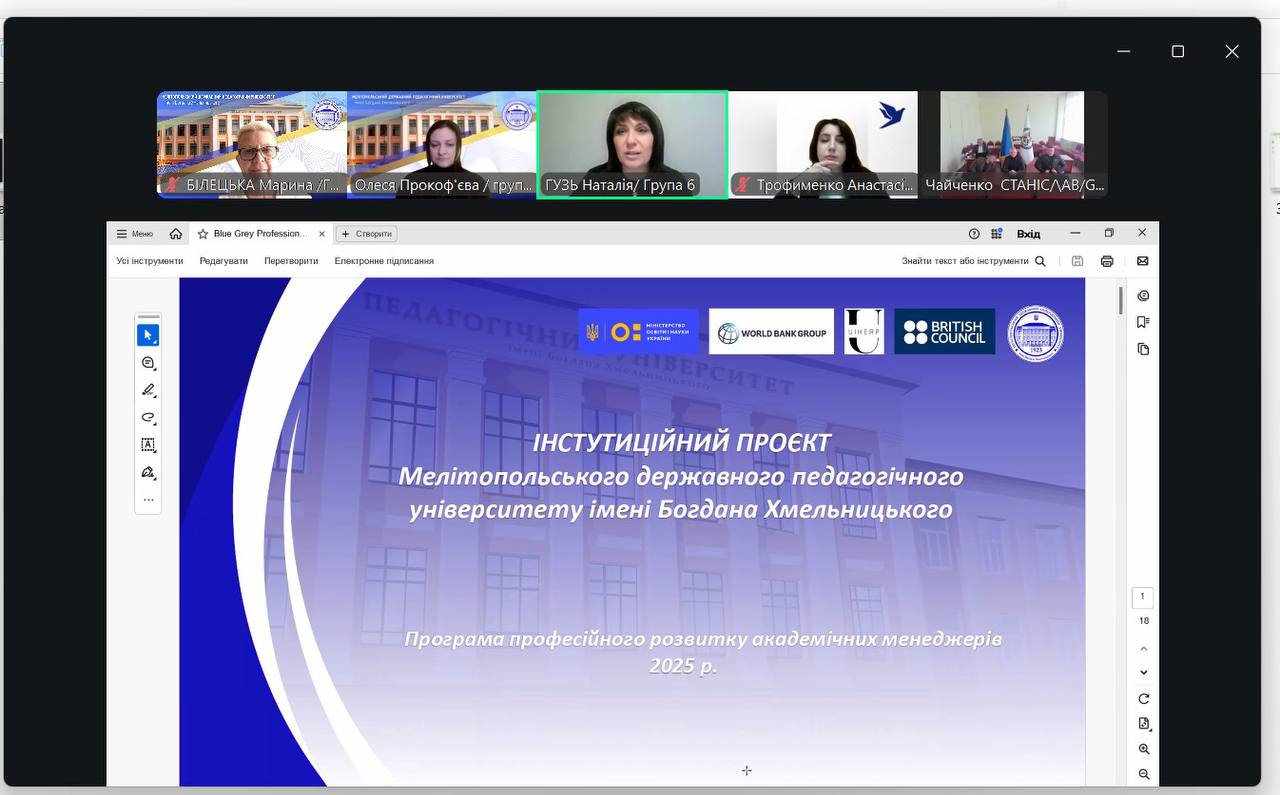1280x795 pixels.
Task: Go to next page with down chevron
Action: click(1144, 673)
